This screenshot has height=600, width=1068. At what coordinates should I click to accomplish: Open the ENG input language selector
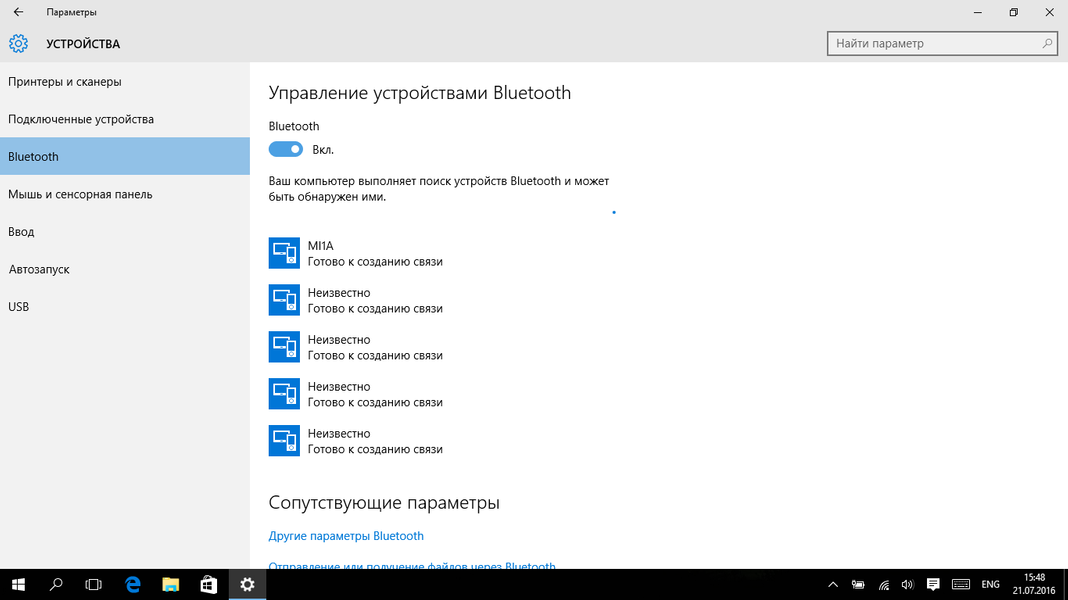coord(990,584)
